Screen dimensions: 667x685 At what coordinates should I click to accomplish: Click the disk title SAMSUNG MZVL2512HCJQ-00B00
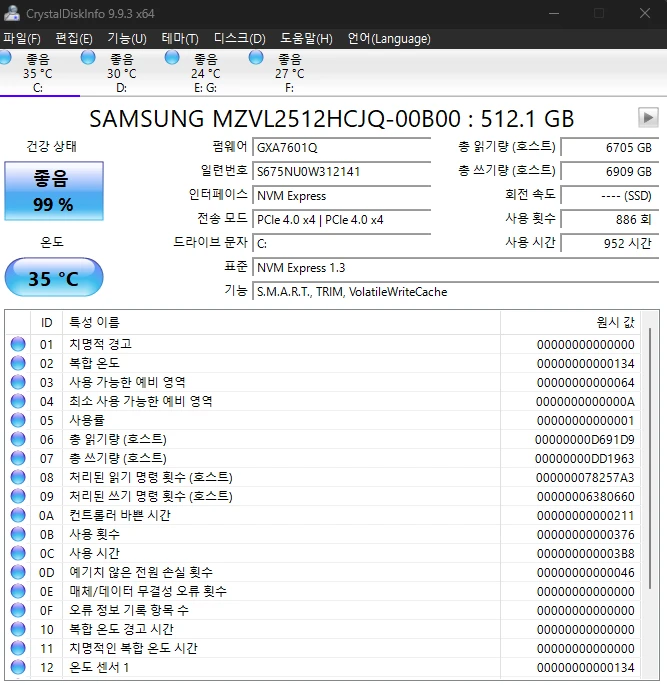click(275, 119)
